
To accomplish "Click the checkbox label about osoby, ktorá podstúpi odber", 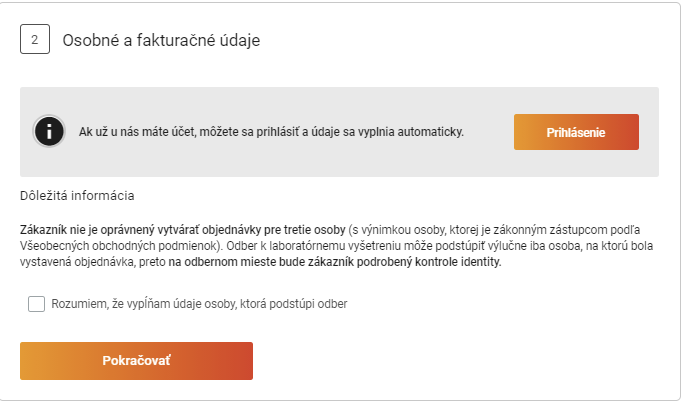I will (x=199, y=304).
